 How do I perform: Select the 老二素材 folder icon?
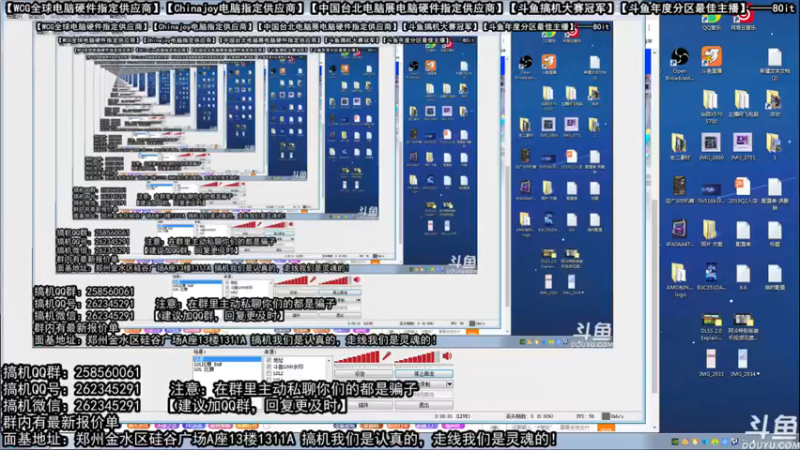coord(679,147)
